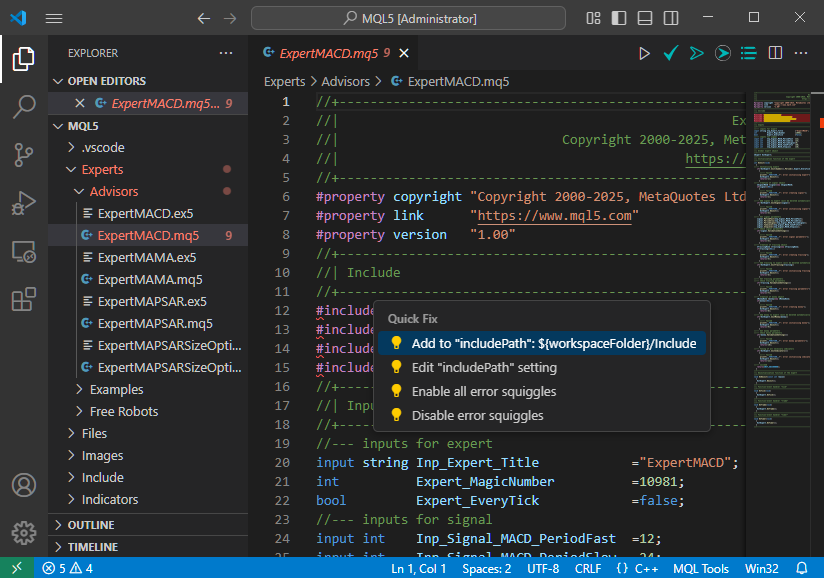Click Ln 1, Col 1 status item
Screen dimensions: 824x578
pyautogui.click(x=418, y=569)
